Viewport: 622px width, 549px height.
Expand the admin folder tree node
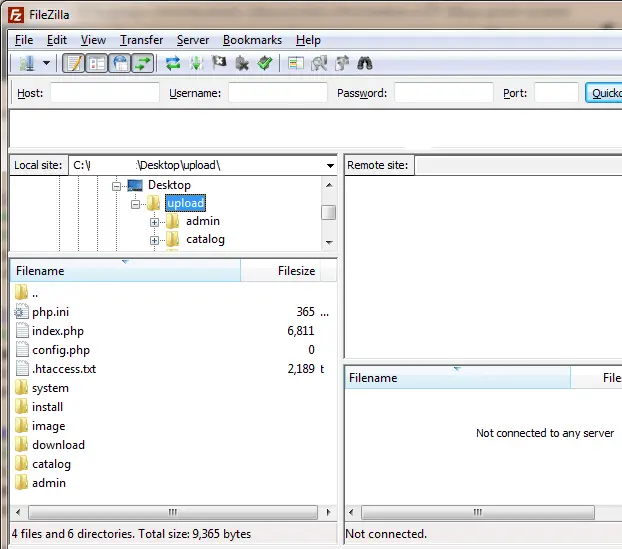[x=154, y=222]
